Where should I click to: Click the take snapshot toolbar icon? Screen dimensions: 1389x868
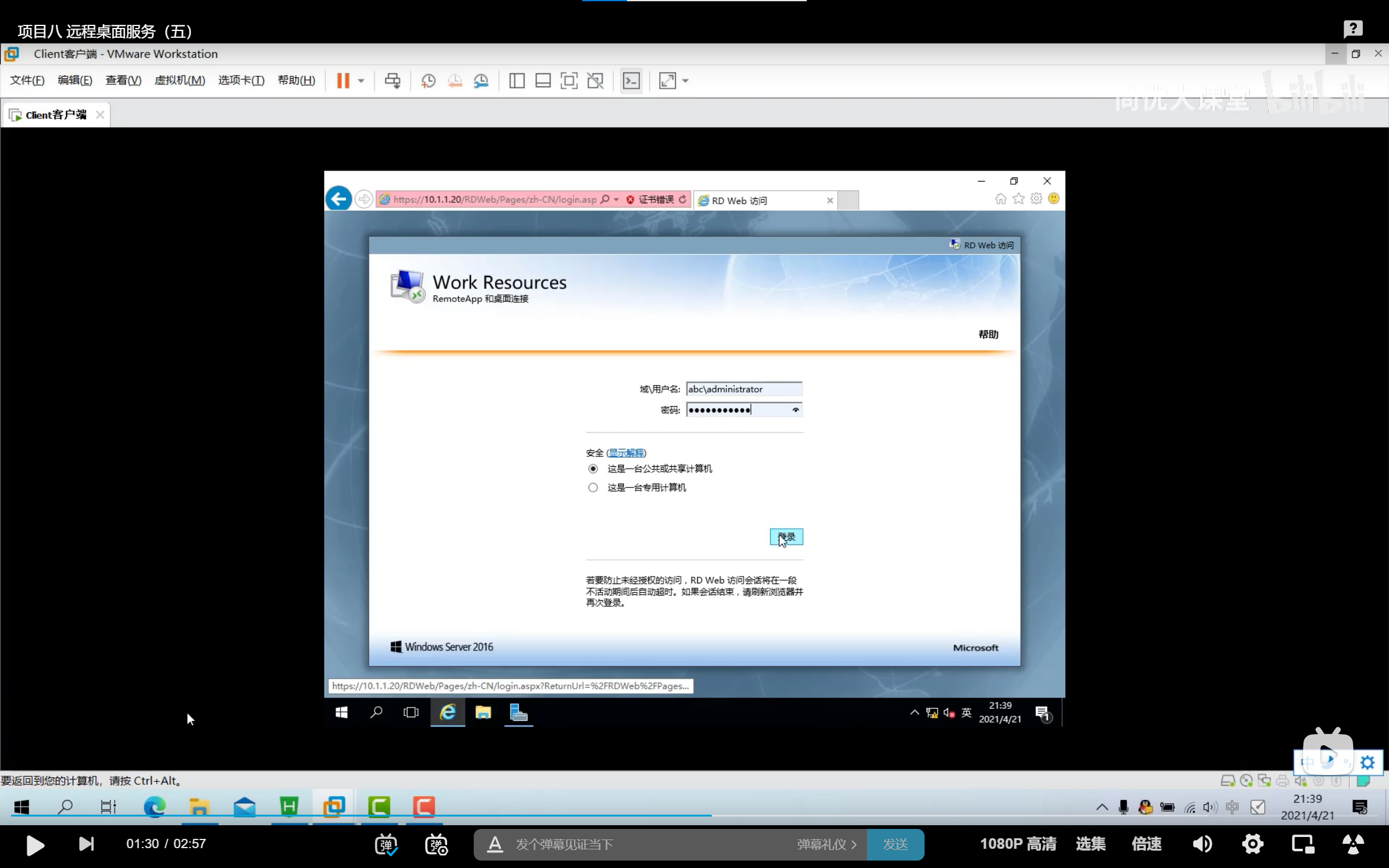point(428,81)
